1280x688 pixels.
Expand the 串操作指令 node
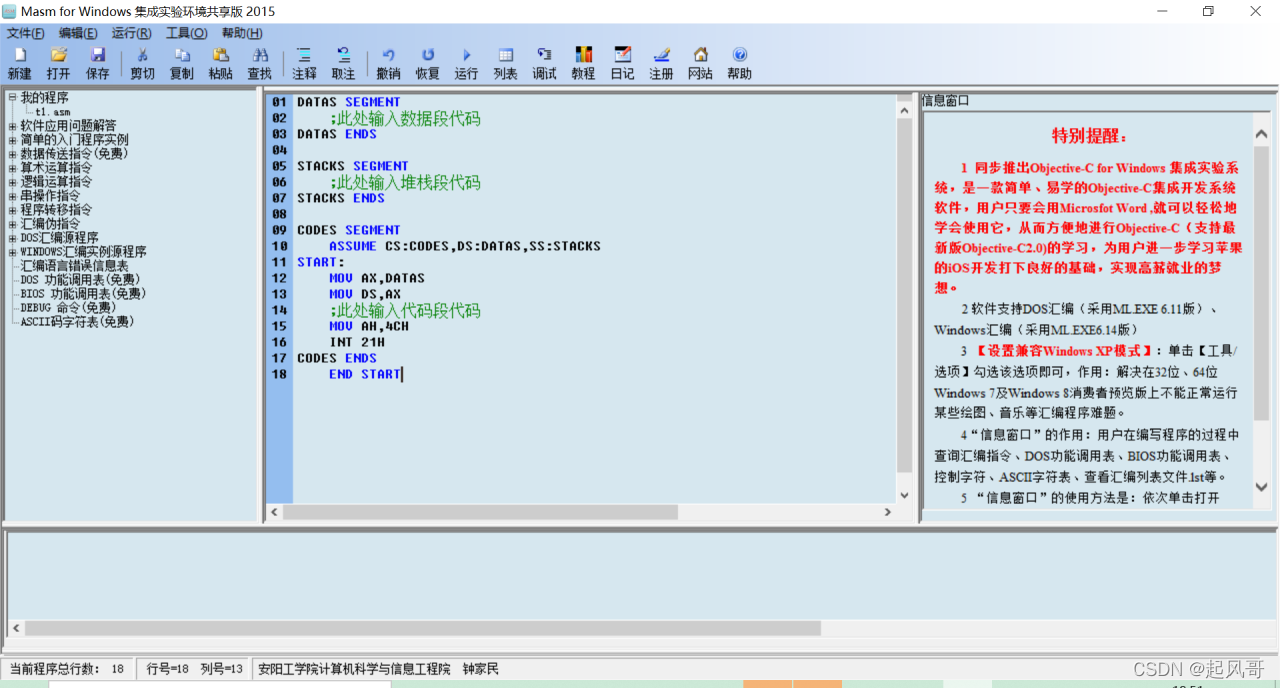[x=12, y=196]
